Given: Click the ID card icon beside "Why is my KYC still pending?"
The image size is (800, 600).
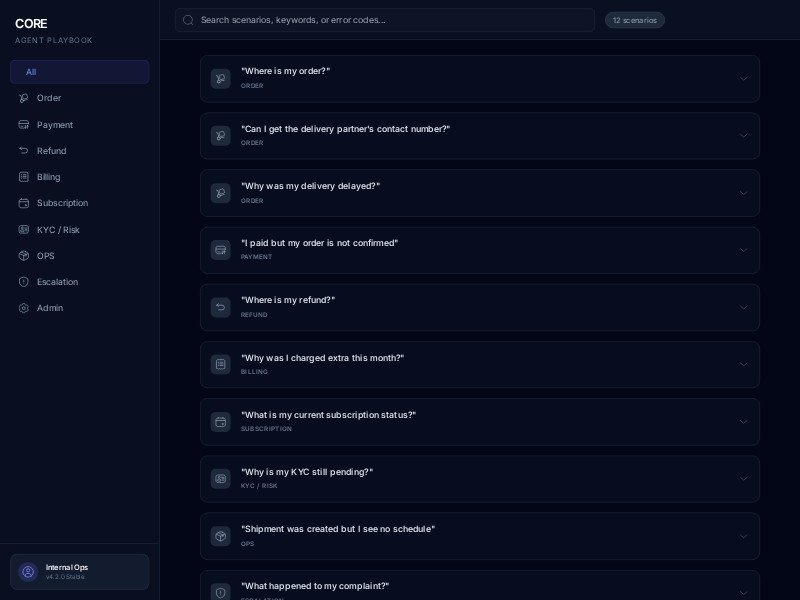Looking at the screenshot, I should tap(221, 479).
